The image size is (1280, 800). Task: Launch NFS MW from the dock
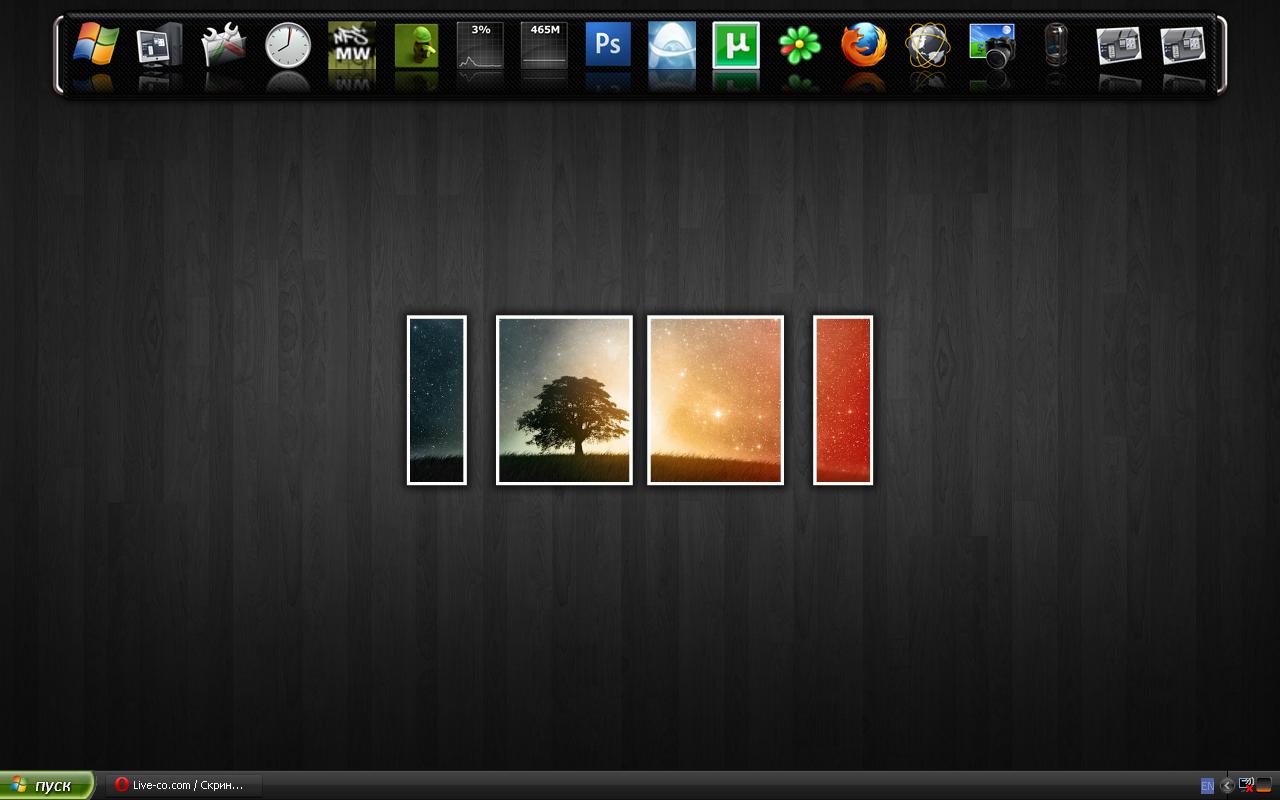click(x=352, y=46)
